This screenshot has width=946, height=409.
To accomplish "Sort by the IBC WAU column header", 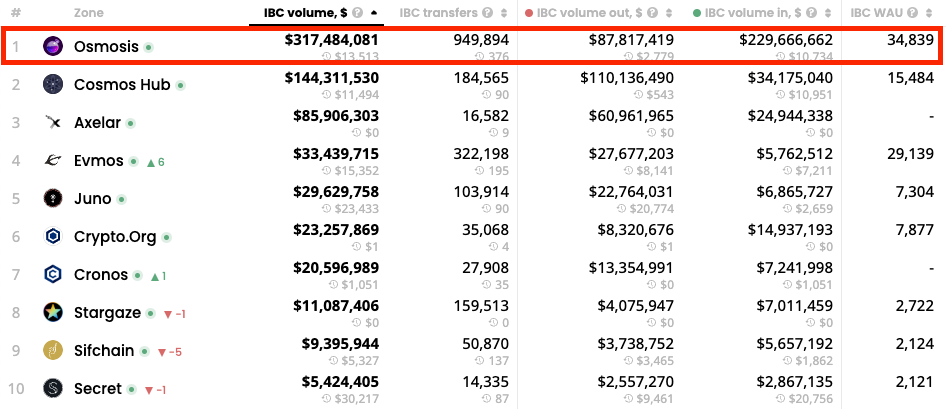I will coord(877,12).
